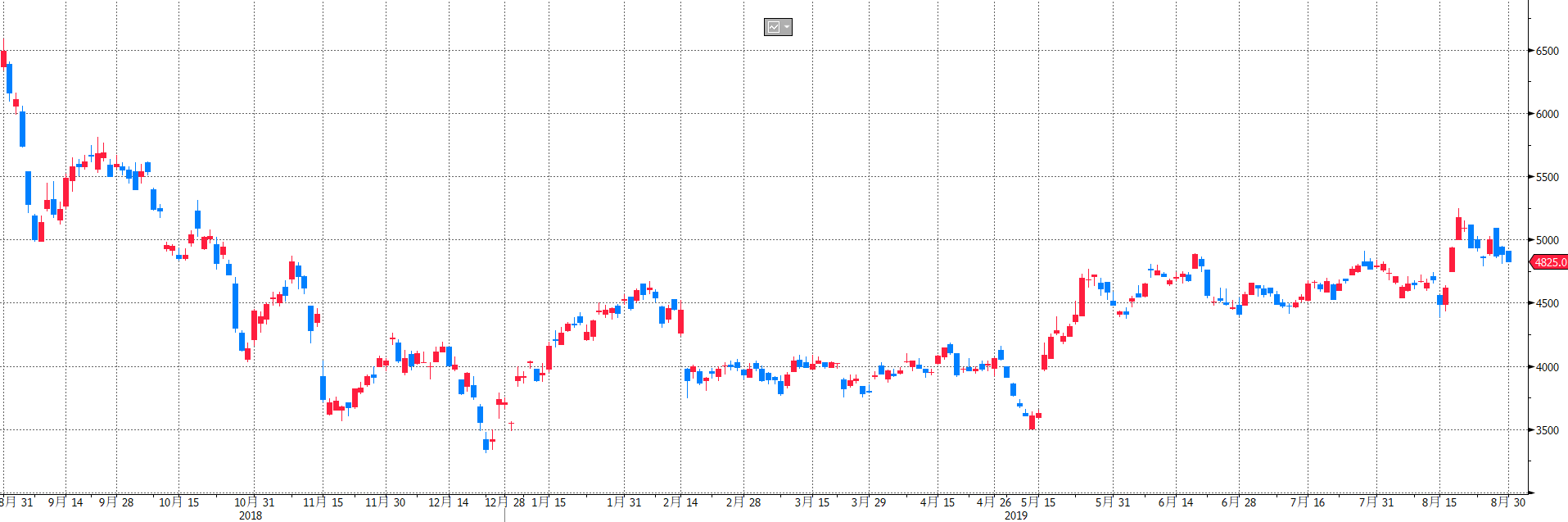
Task: Open the chart type dropdown arrow
Action: point(787,27)
